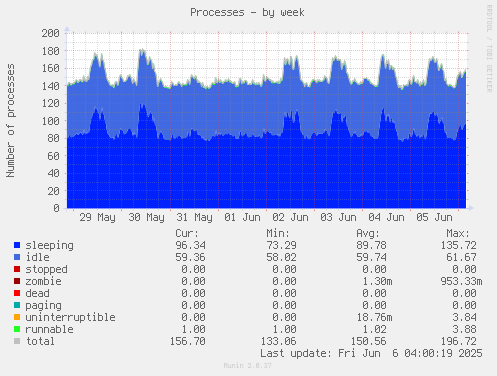Click the 'Max:' column header

coord(458,233)
